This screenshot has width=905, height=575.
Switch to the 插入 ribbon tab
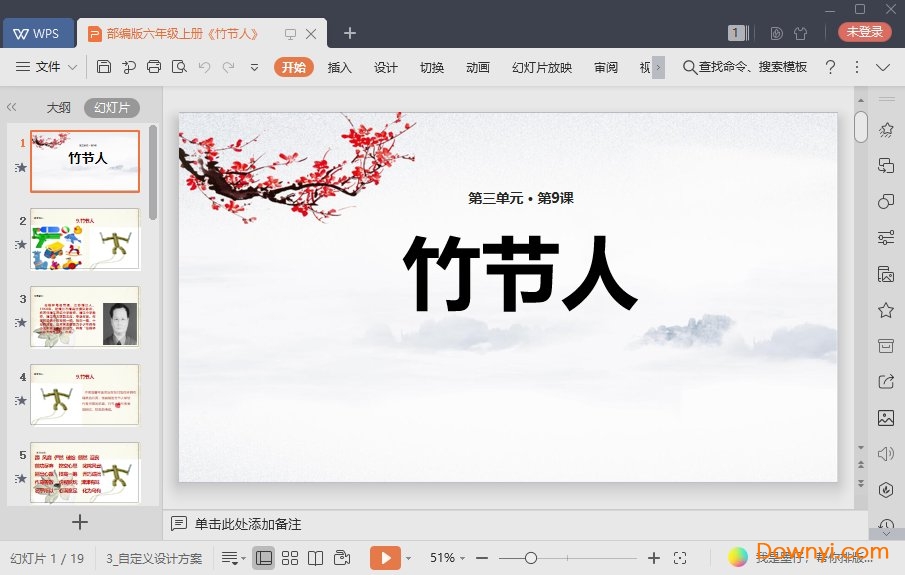point(339,68)
